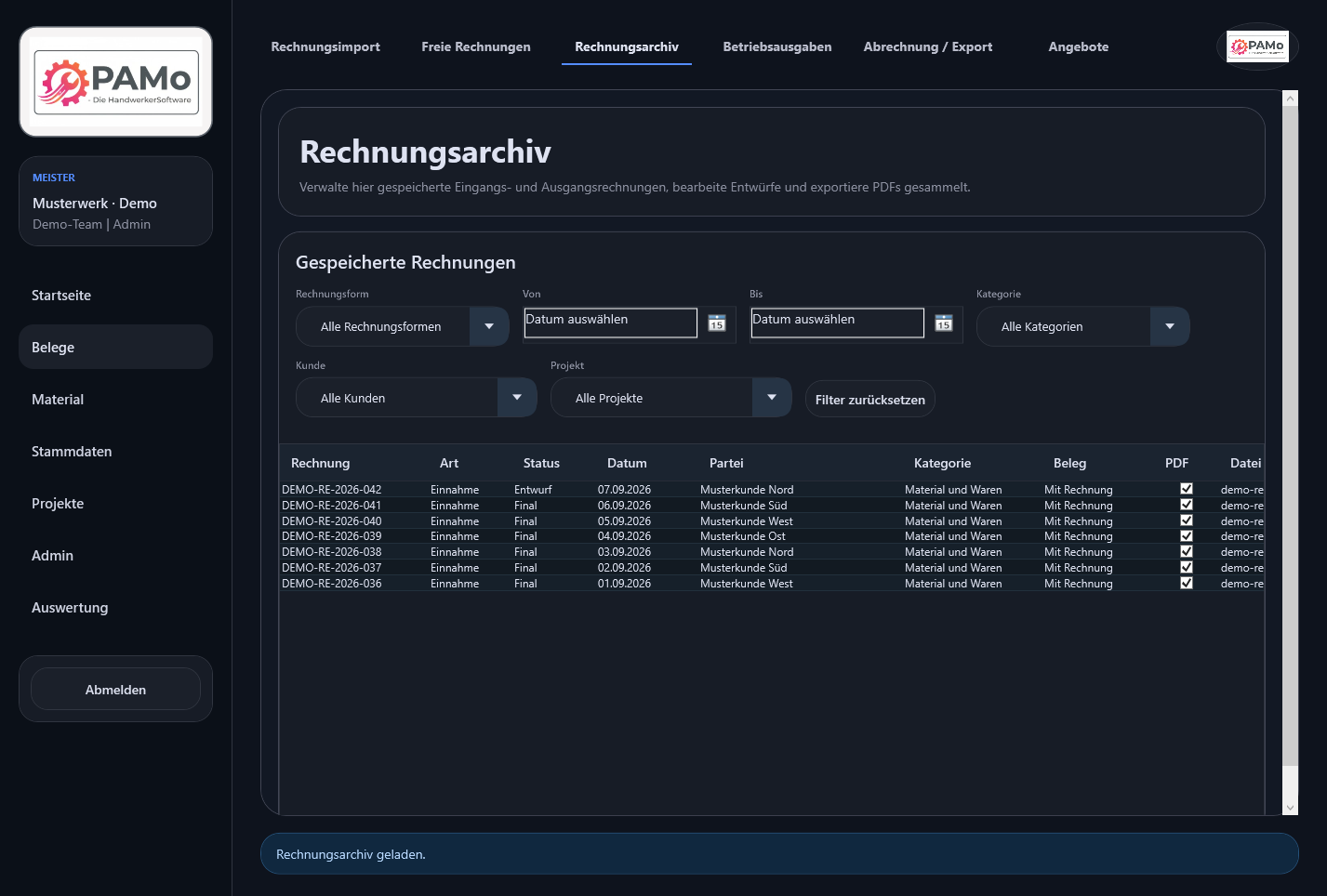The height and width of the screenshot is (896, 1327).
Task: Toggle PDF checkbox for DEMO-RE-2026-040
Action: (1187, 520)
